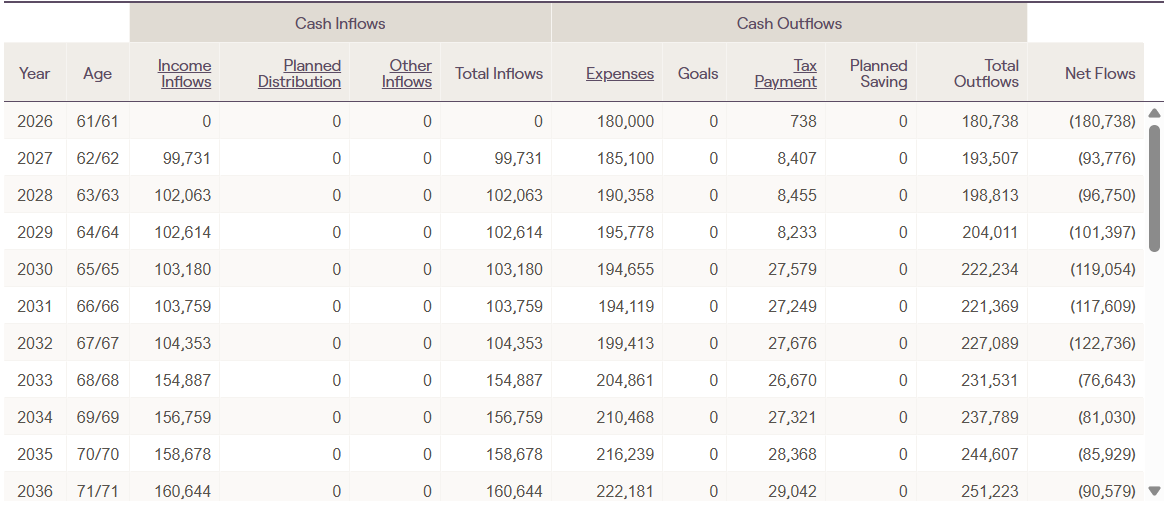The image size is (1172, 505).
Task: Click the Goals column header
Action: (698, 74)
